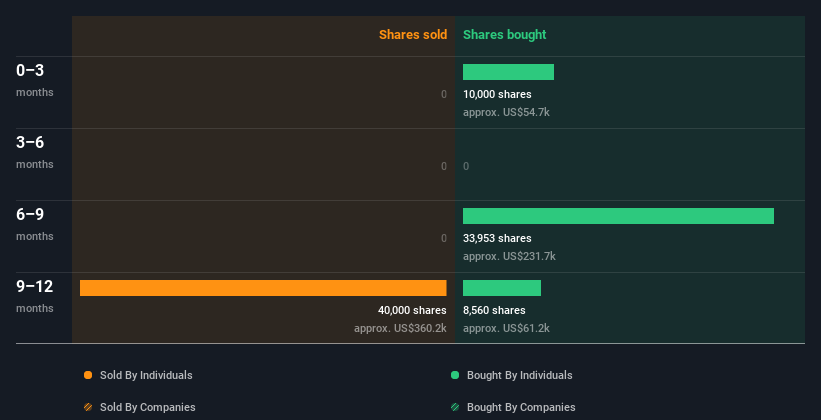The width and height of the screenshot is (821, 420).
Task: Click the 6–9 months row label
Action: [x=35, y=224]
